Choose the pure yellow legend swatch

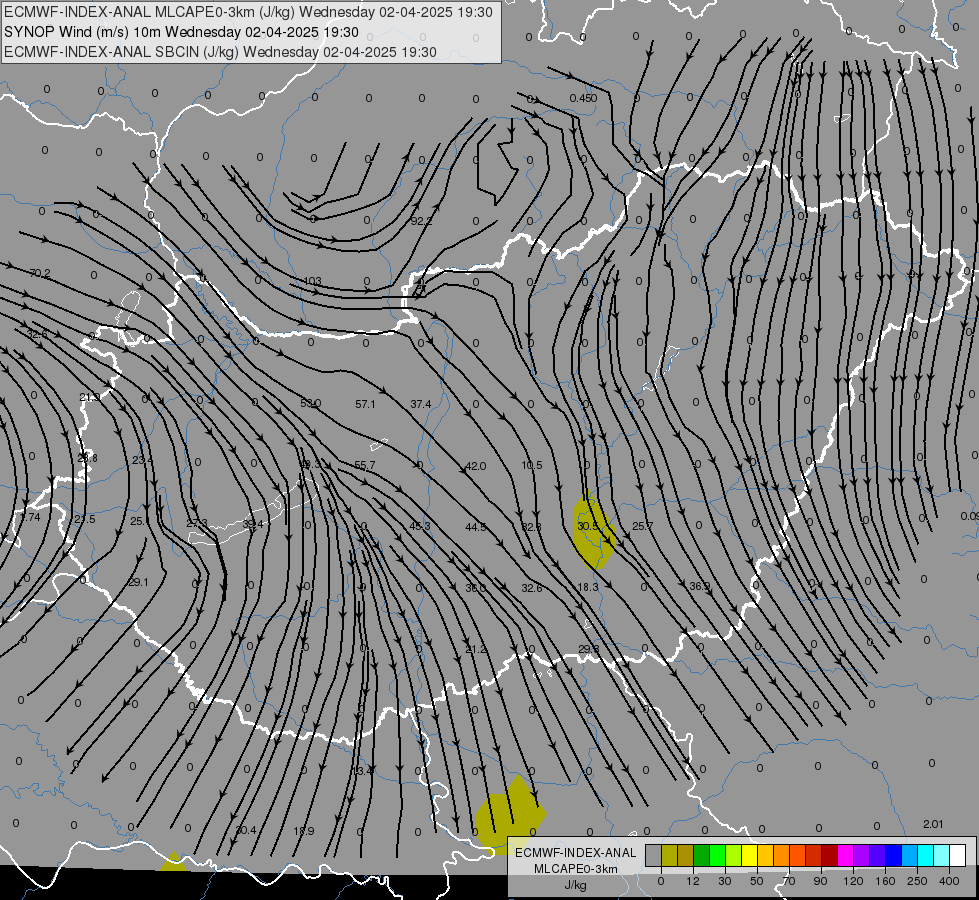(749, 855)
